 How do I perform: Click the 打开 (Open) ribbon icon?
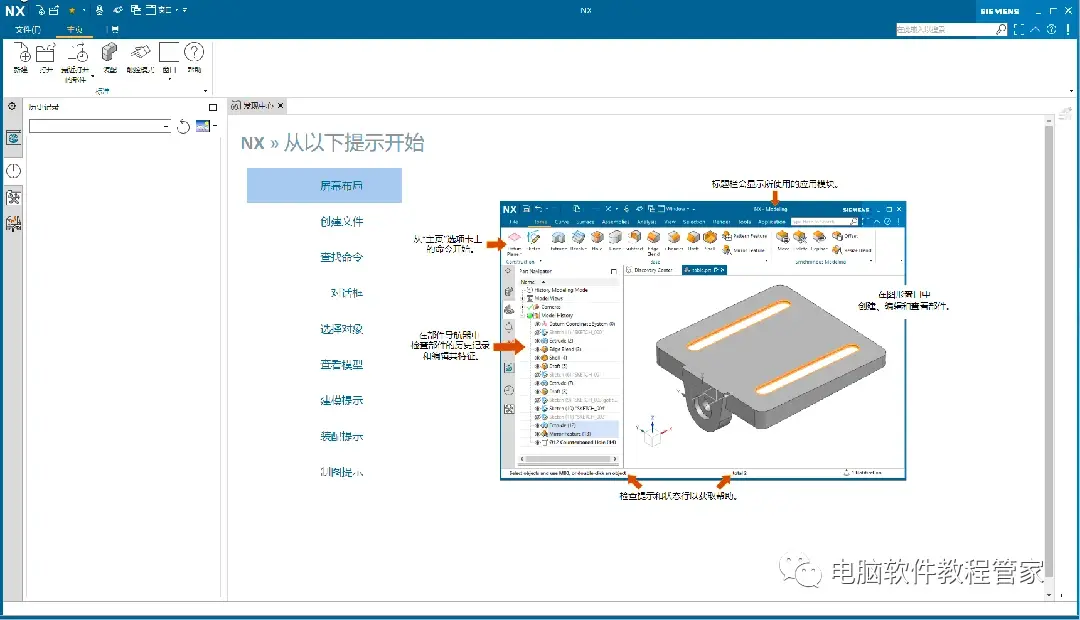(45, 52)
